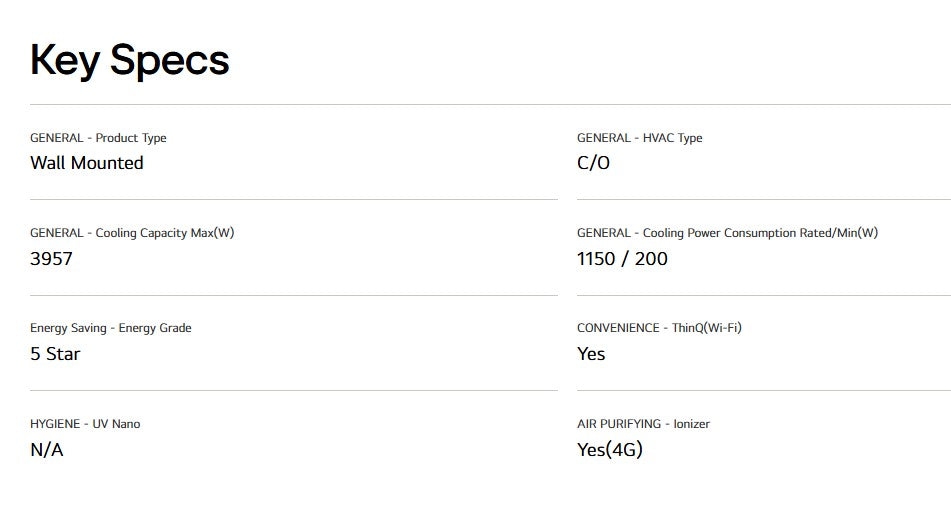The height and width of the screenshot is (517, 951).
Task: Select the AIR PURIFYING - Ionizer label
Action: [644, 424]
